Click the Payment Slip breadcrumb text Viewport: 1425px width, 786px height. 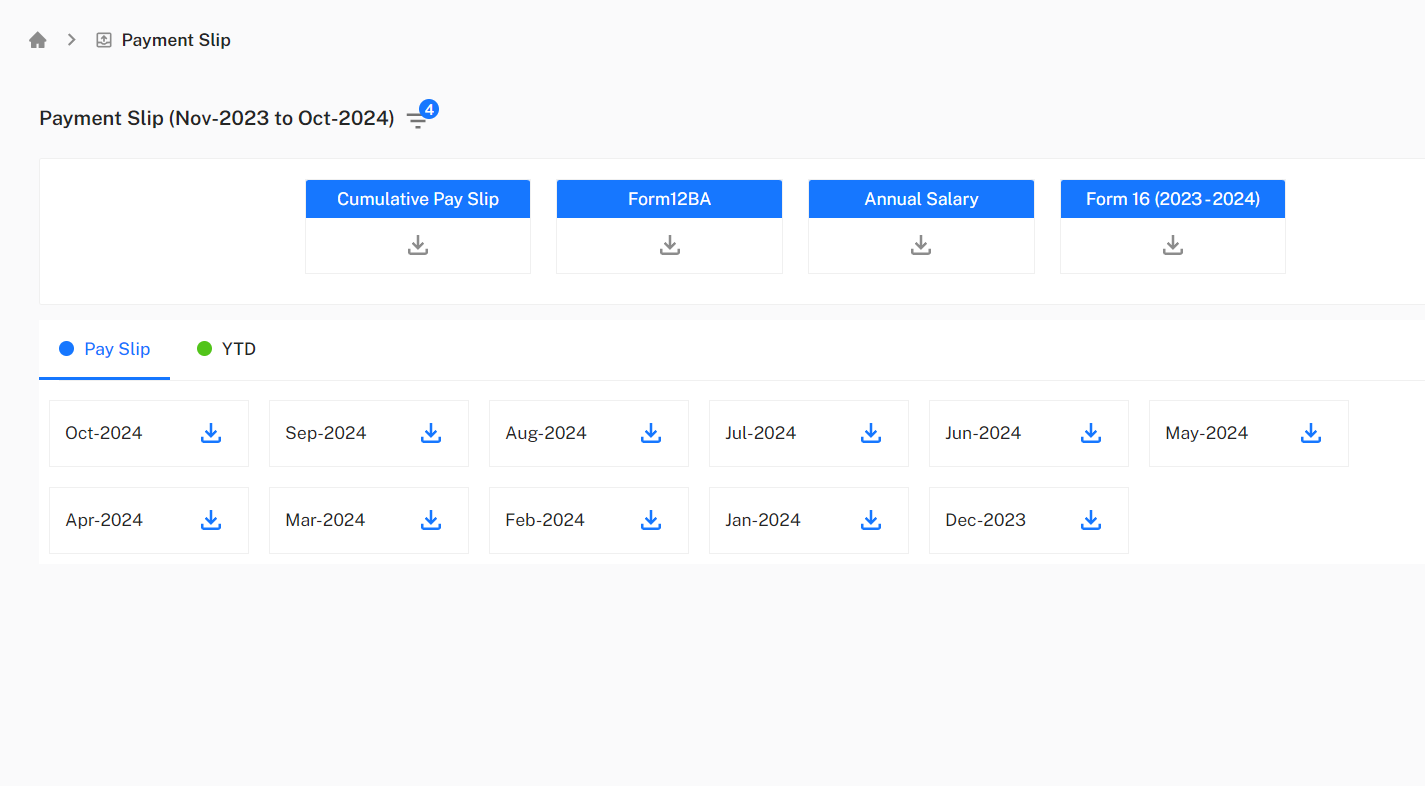coord(176,39)
